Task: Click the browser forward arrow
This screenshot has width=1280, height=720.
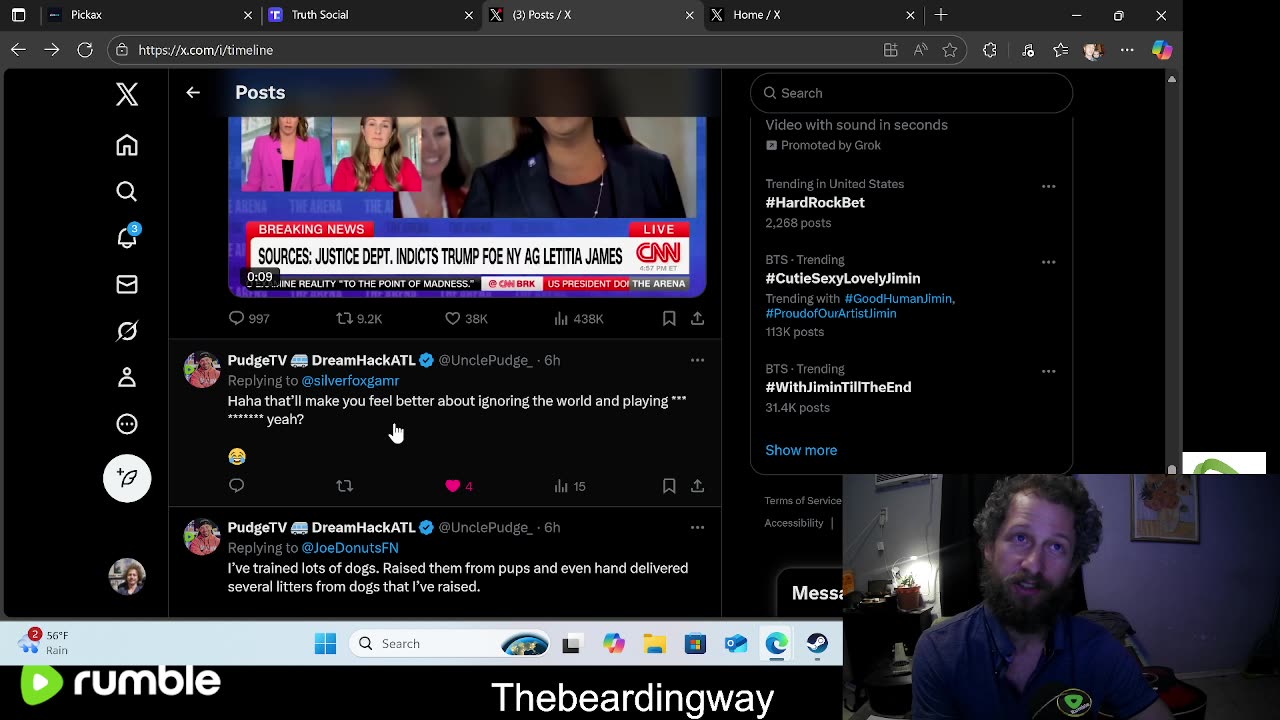Action: click(x=52, y=50)
